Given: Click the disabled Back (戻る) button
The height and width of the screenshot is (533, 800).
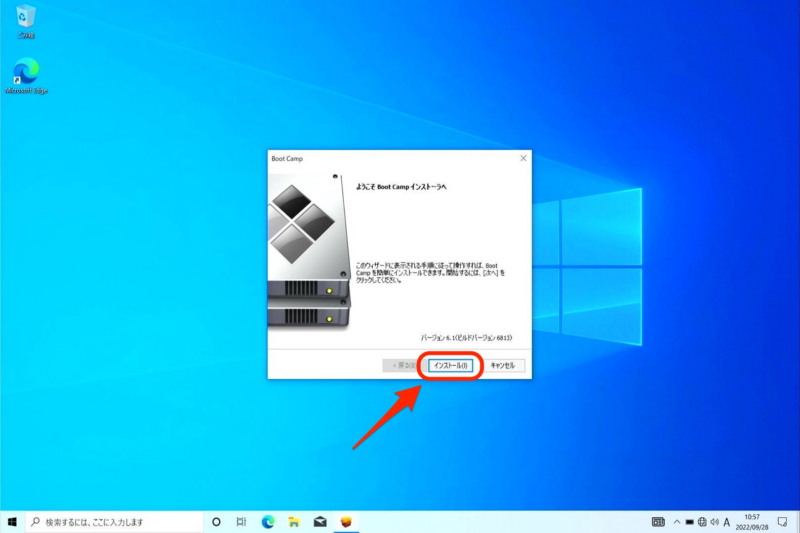Looking at the screenshot, I should [x=403, y=366].
